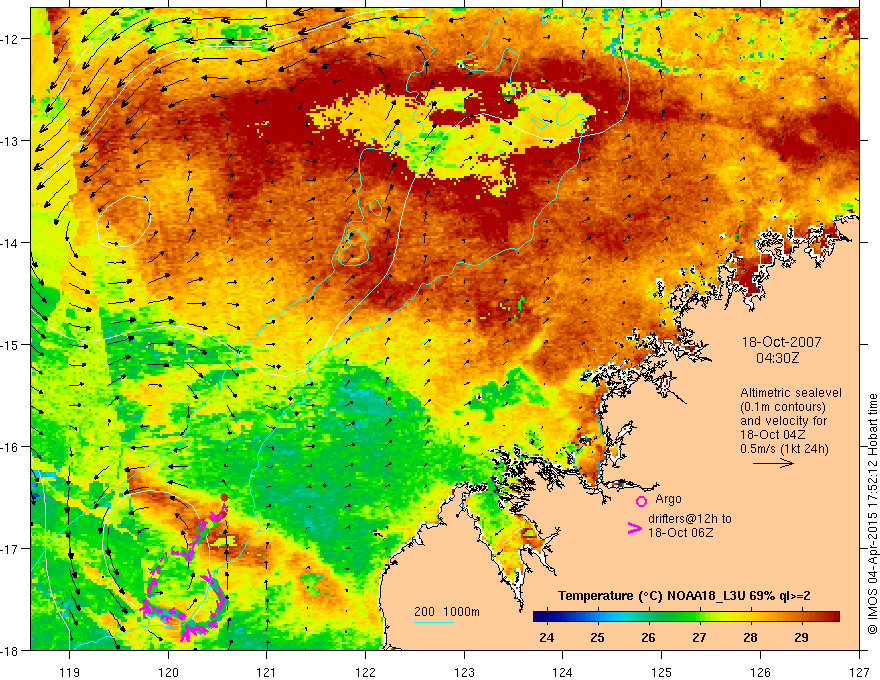Click the magenta Argo circle legend symbol

pos(641,501)
